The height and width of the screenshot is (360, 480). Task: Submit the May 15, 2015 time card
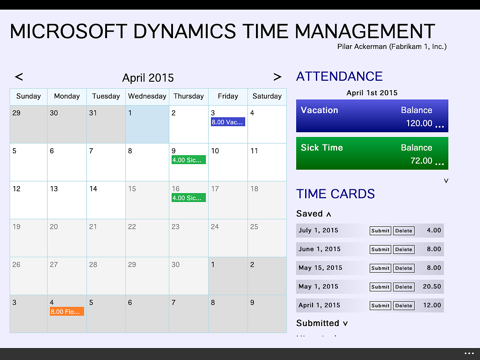tap(380, 268)
